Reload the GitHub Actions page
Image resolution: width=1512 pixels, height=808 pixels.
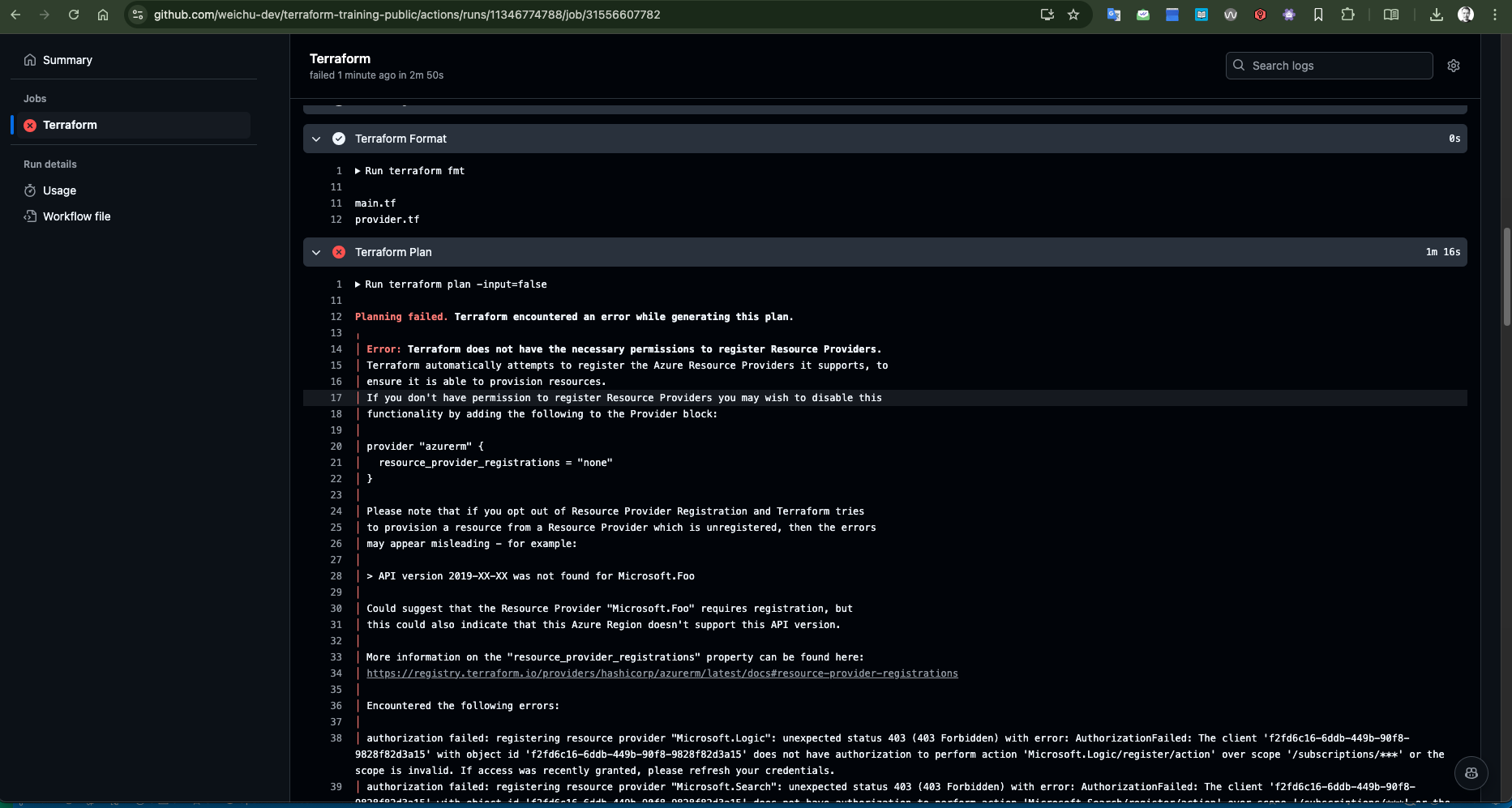pos(74,15)
